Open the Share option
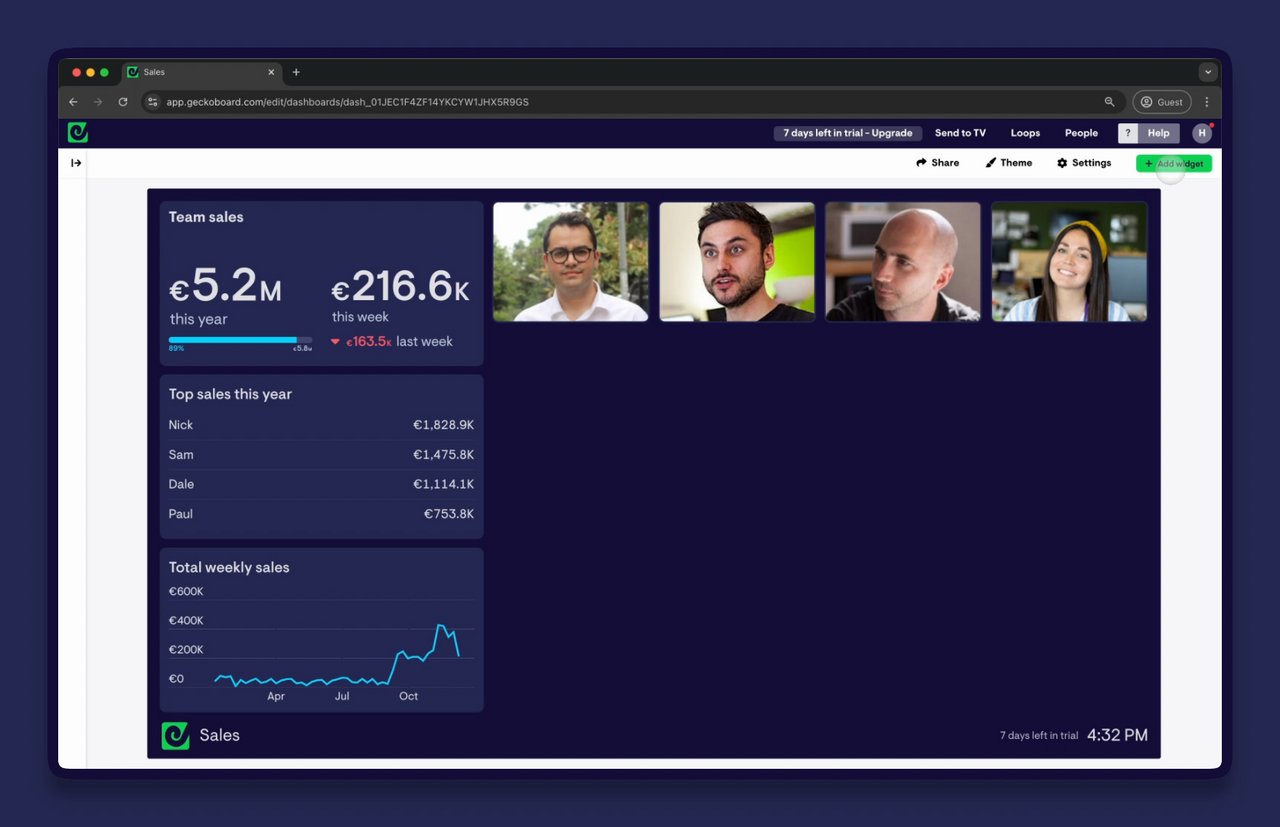 click(x=938, y=163)
